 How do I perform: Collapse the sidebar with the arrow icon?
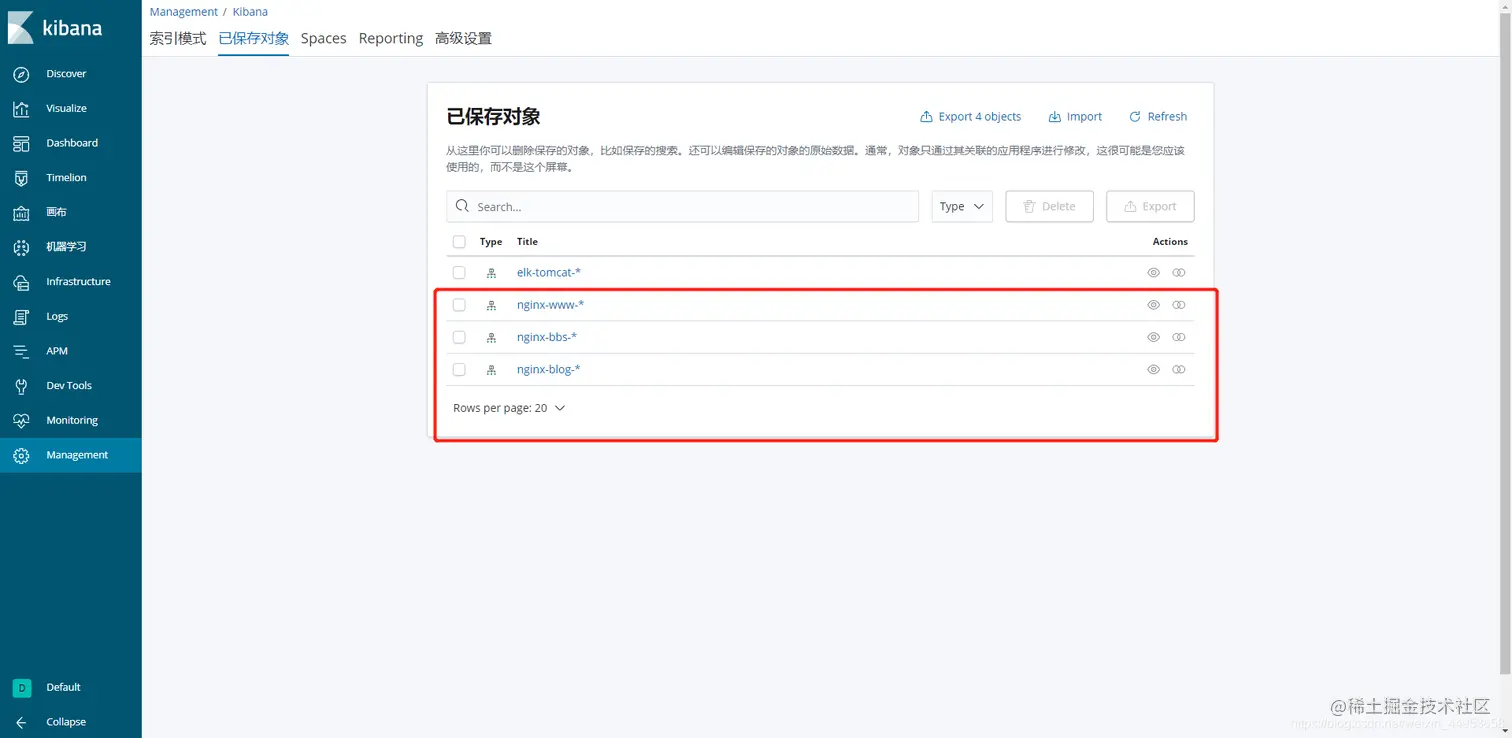click(21, 722)
